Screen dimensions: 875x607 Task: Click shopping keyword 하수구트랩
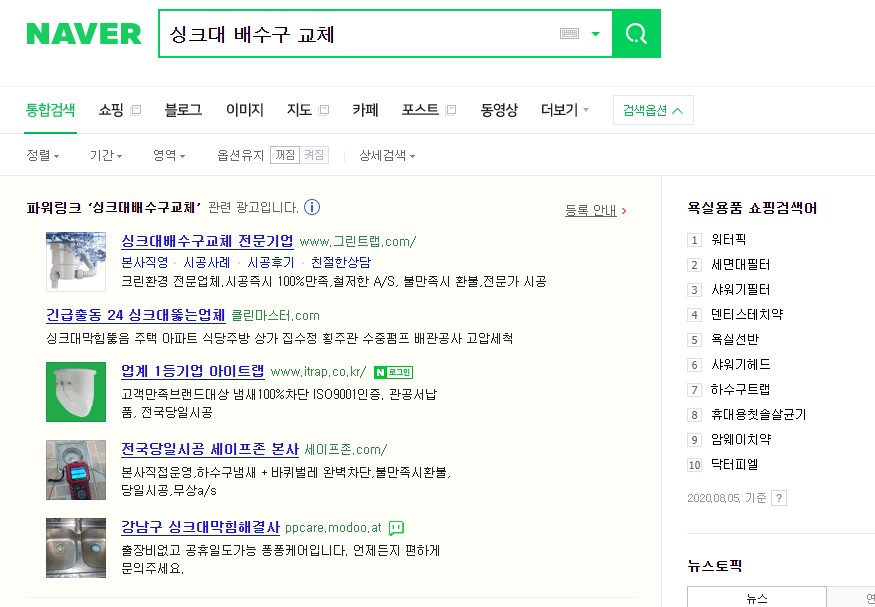click(740, 389)
